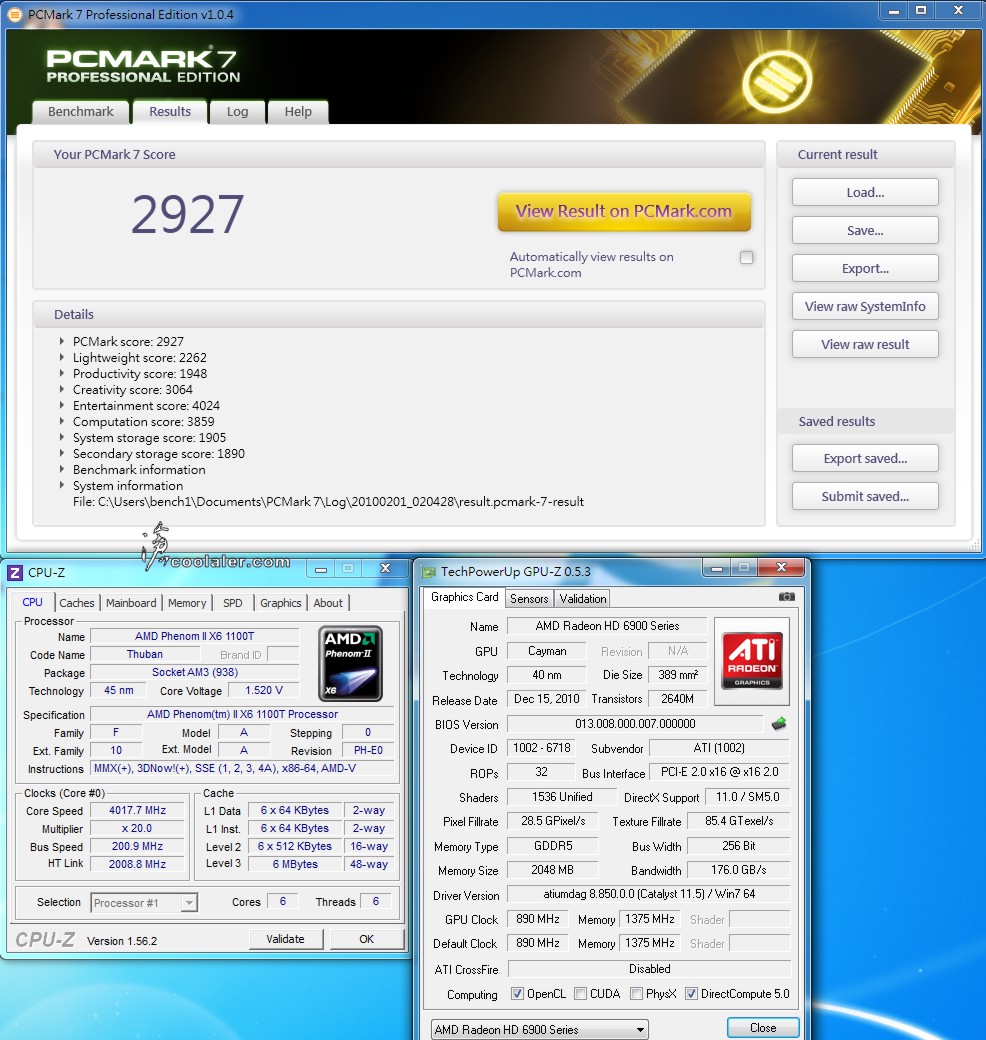This screenshot has width=986, height=1040.
Task: Expand the Creativity score row
Action: [x=62, y=389]
